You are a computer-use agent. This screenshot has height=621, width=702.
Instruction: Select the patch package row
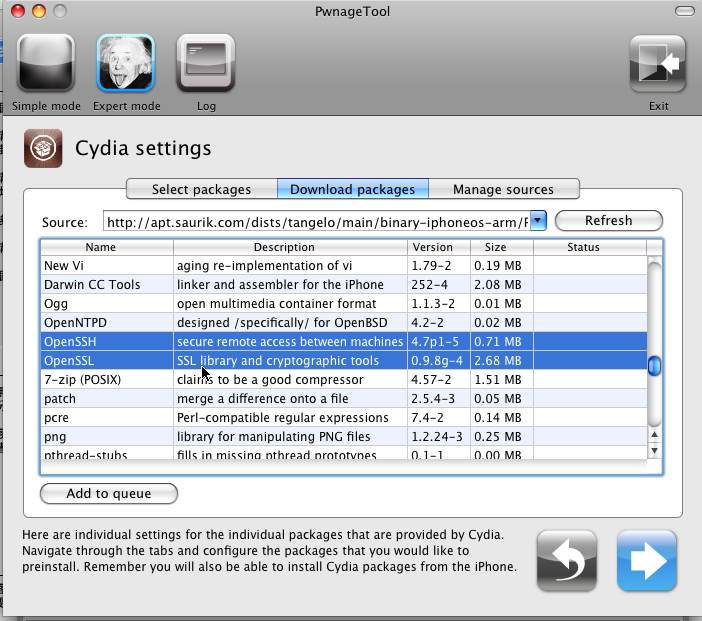pos(344,398)
